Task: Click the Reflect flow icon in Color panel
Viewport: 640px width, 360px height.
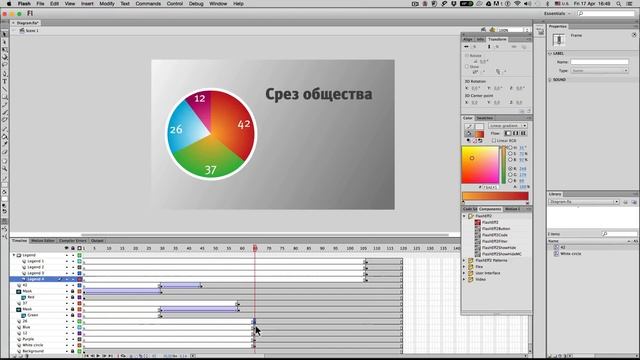Action: point(516,133)
